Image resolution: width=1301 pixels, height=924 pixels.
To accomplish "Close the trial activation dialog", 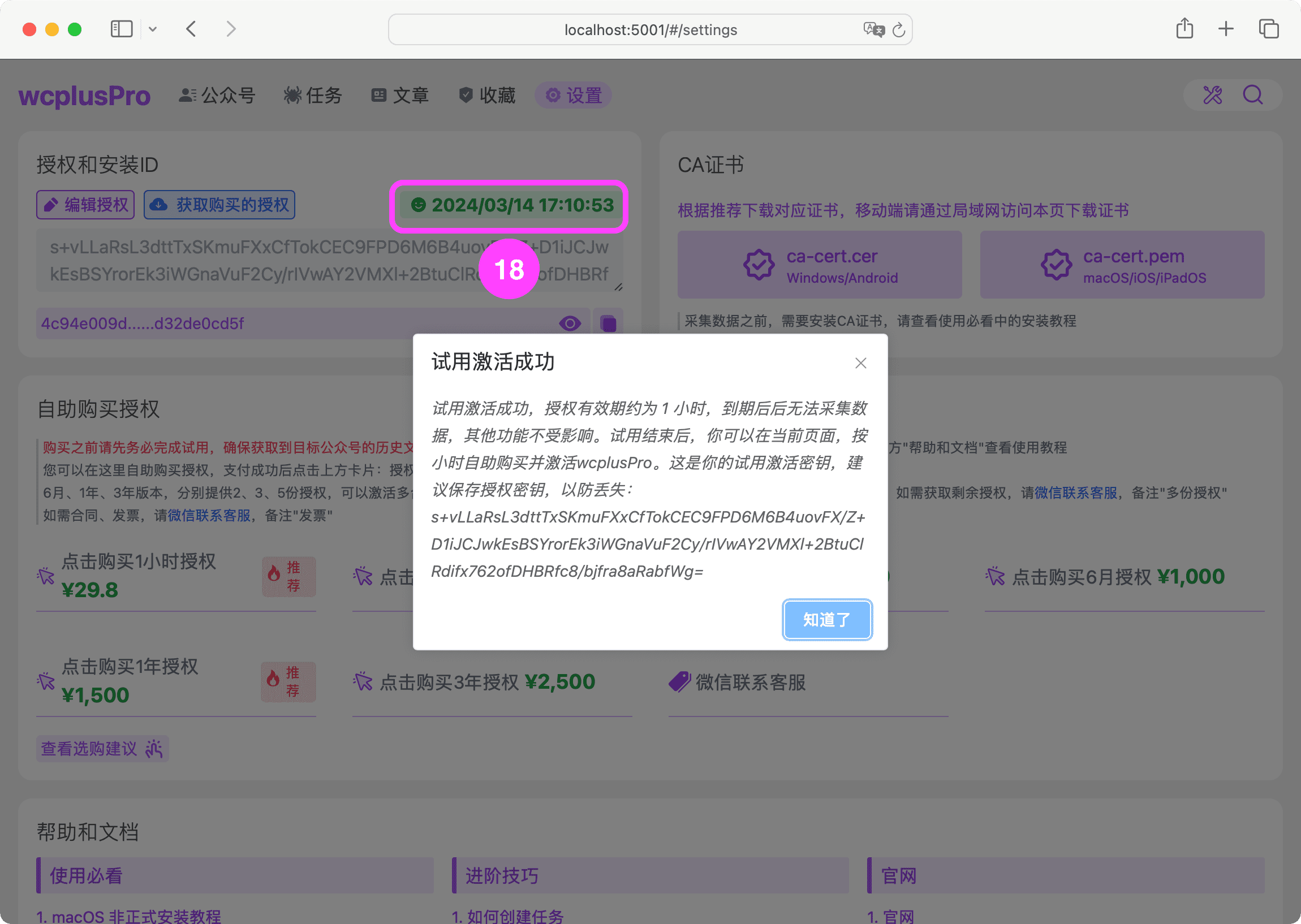I will 860,363.
